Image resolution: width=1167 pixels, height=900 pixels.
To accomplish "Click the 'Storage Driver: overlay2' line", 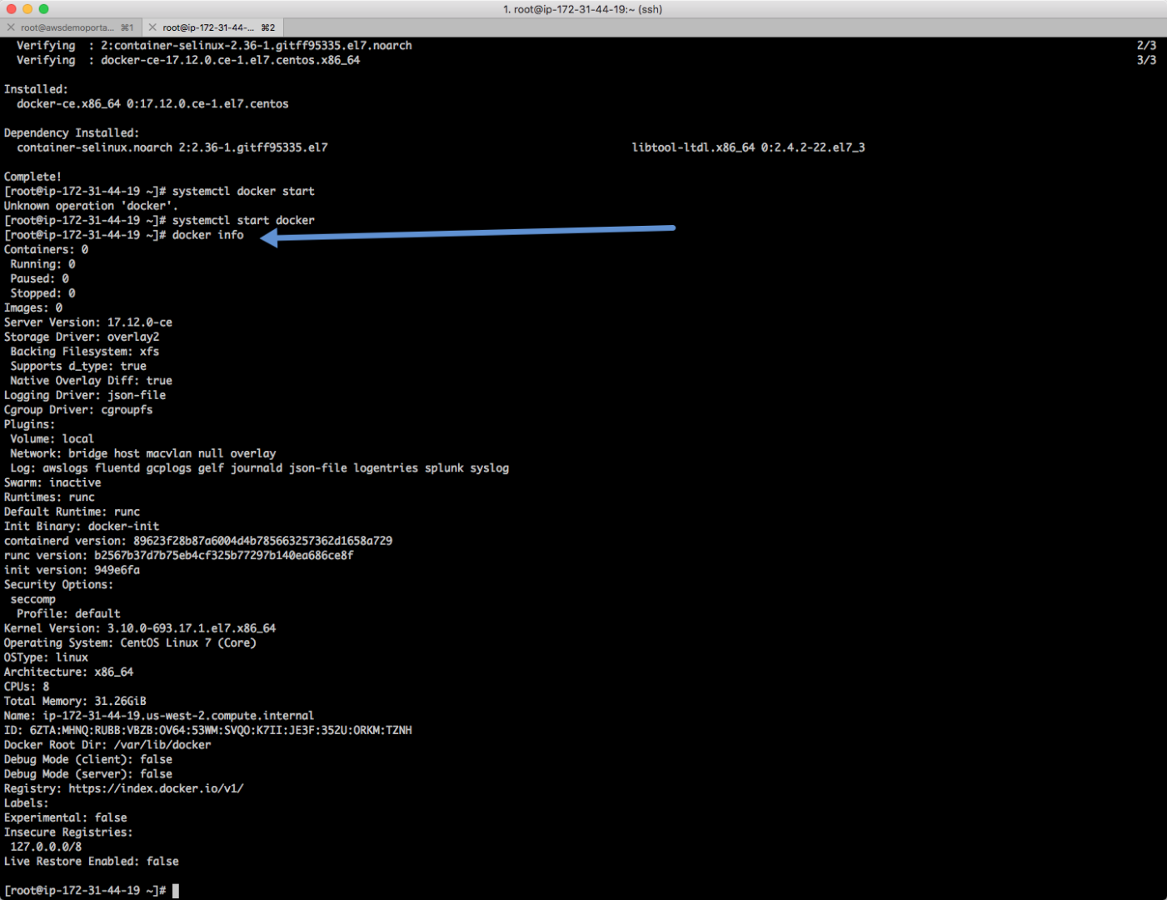I will (81, 337).
